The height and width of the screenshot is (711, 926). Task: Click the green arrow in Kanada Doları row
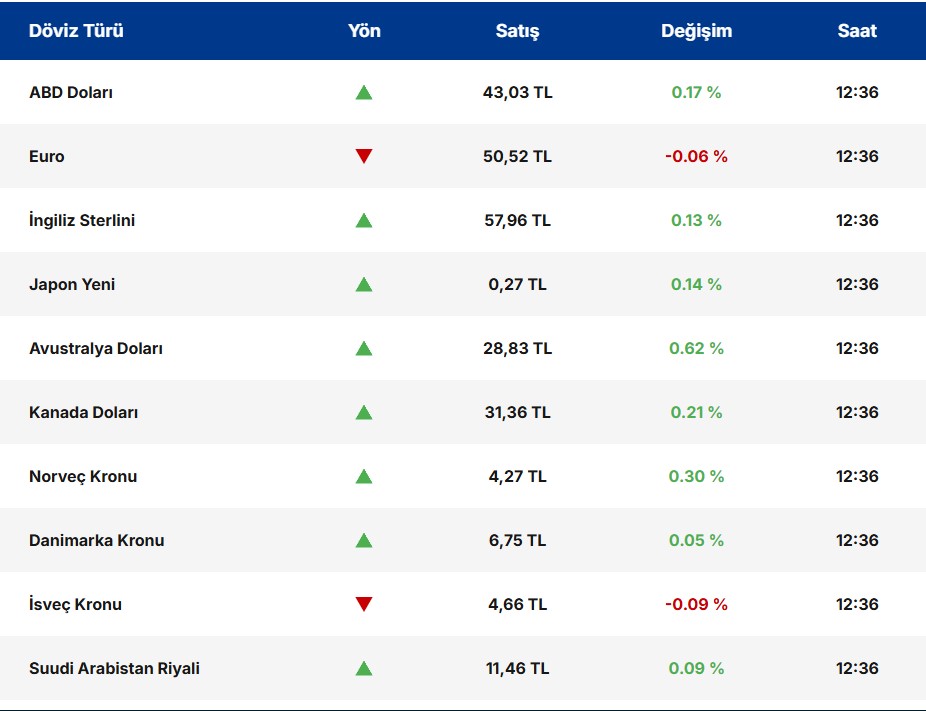pos(364,413)
